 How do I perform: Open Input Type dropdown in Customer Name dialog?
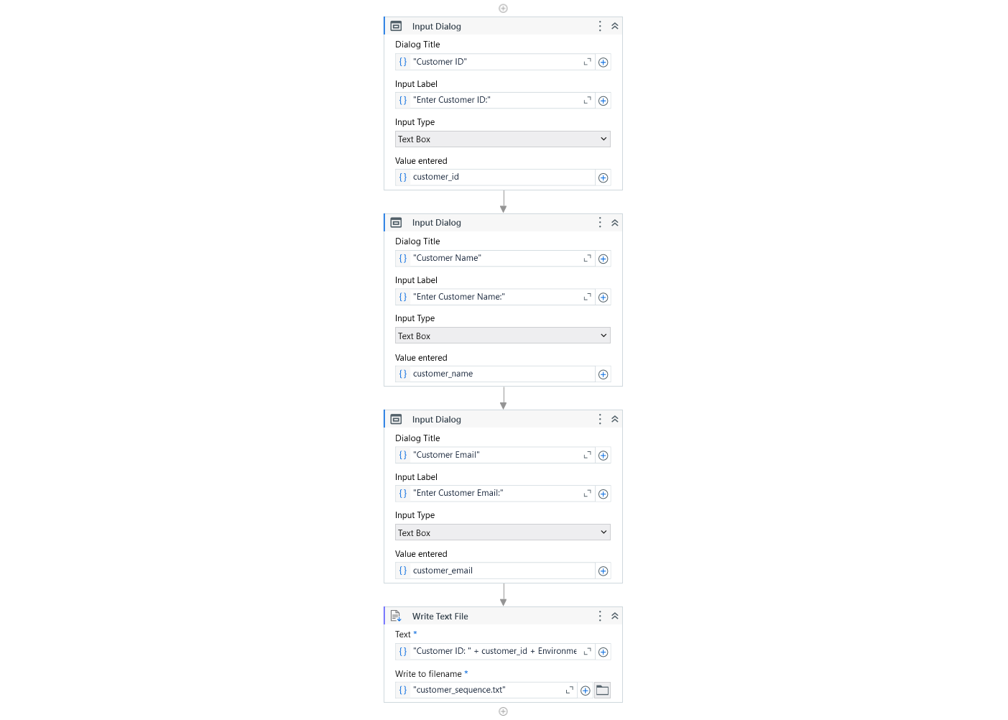point(503,336)
